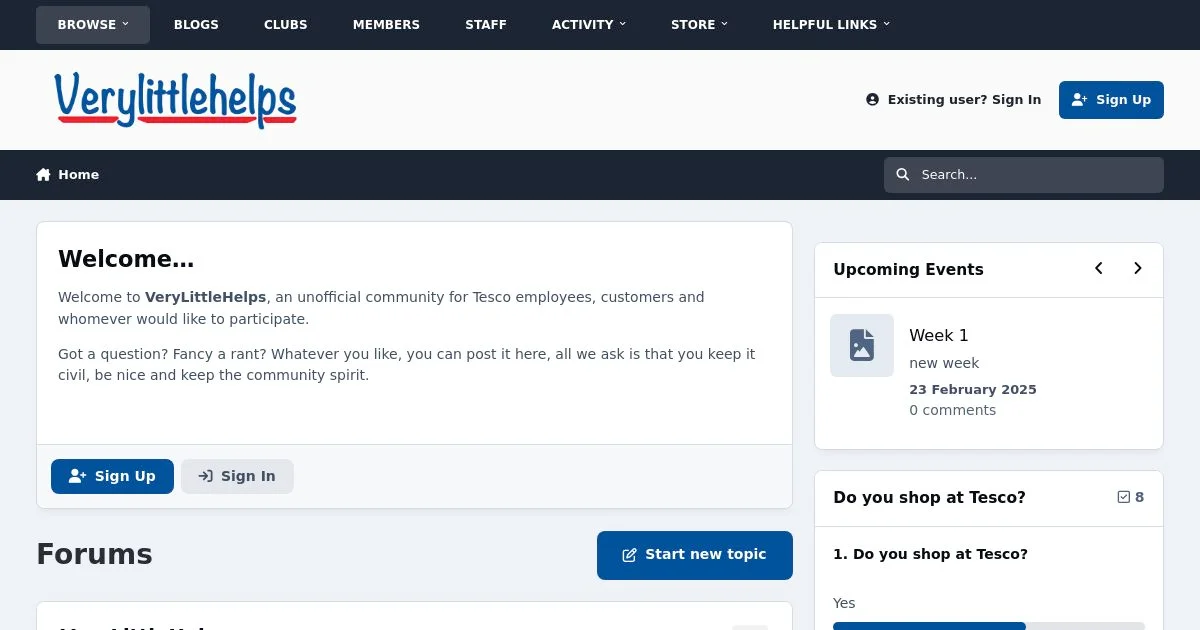Show previous upcoming events
This screenshot has height=630, width=1200.
1099,269
